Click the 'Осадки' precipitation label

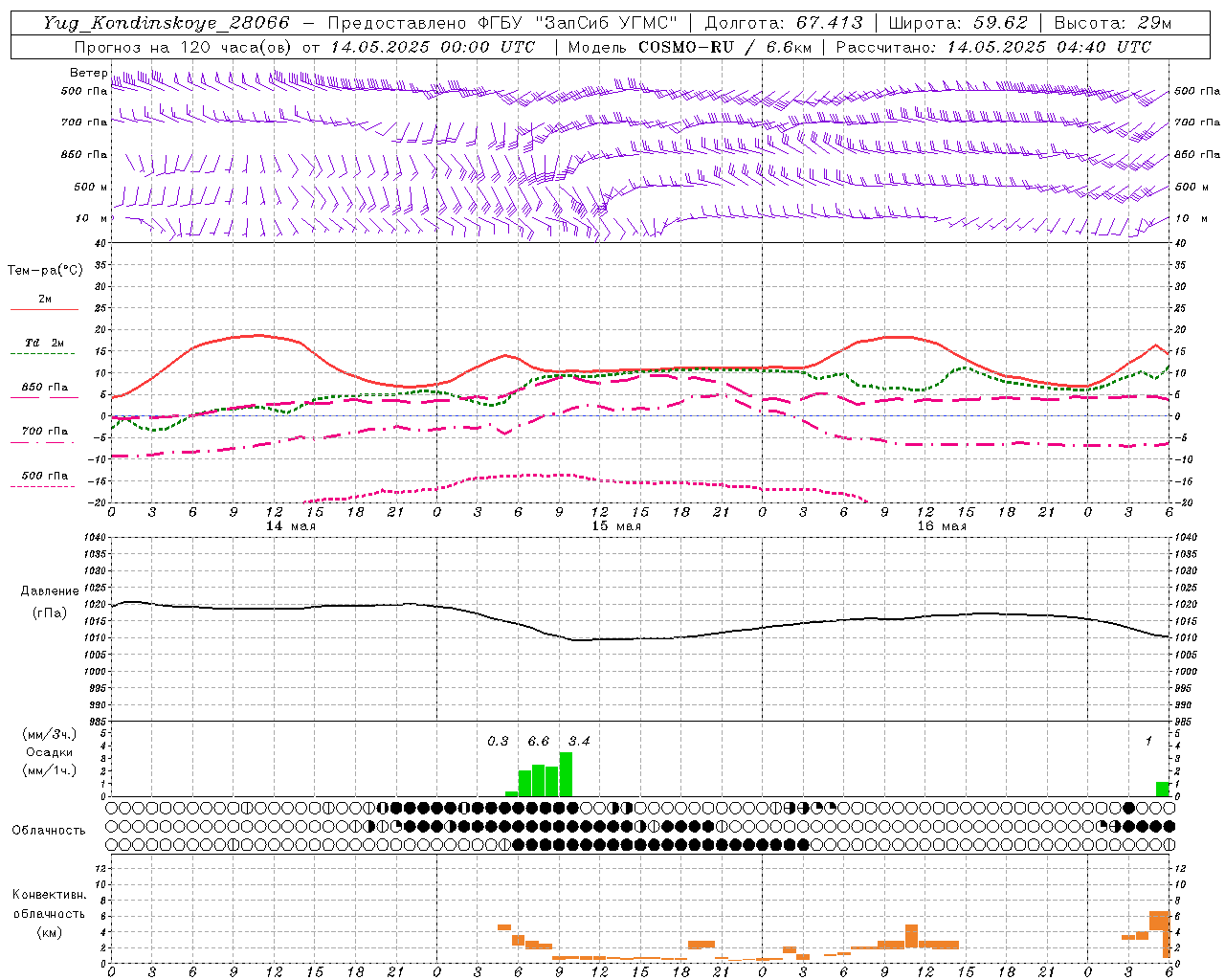(50, 752)
